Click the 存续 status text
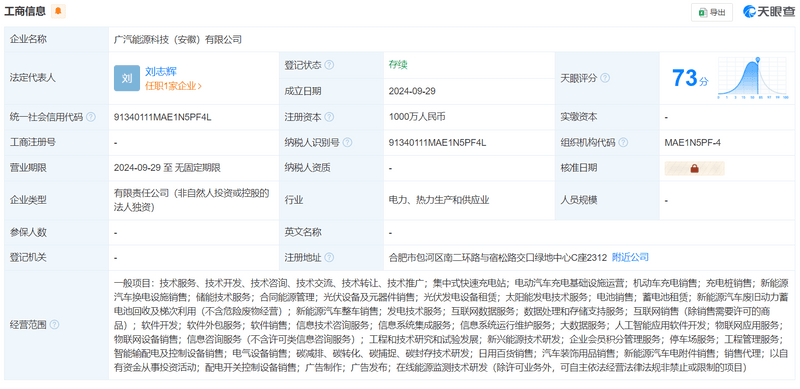800x389 pixels. coord(398,65)
